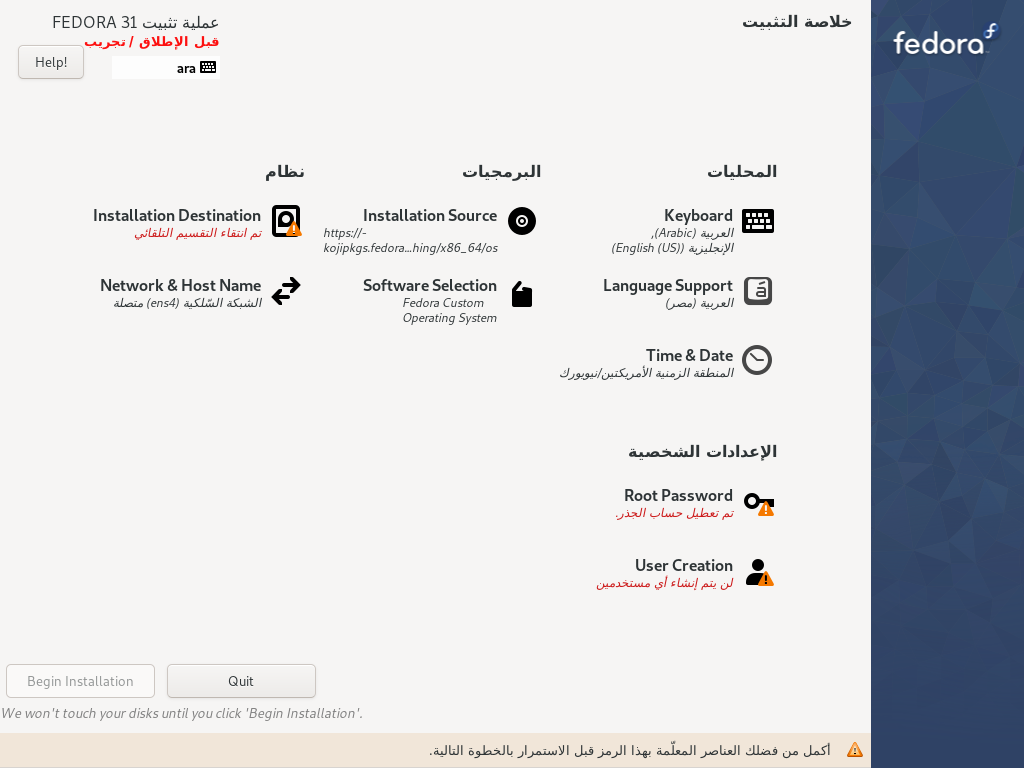Open Time & Date settings
Screen dimensions: 1024x768
pos(689,355)
